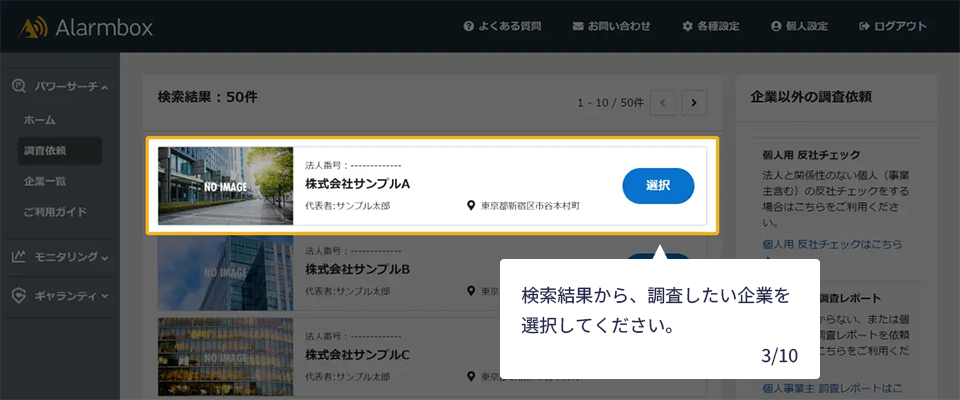
Task: Expand the ギャランティ sidebar section
Action: pos(60,296)
